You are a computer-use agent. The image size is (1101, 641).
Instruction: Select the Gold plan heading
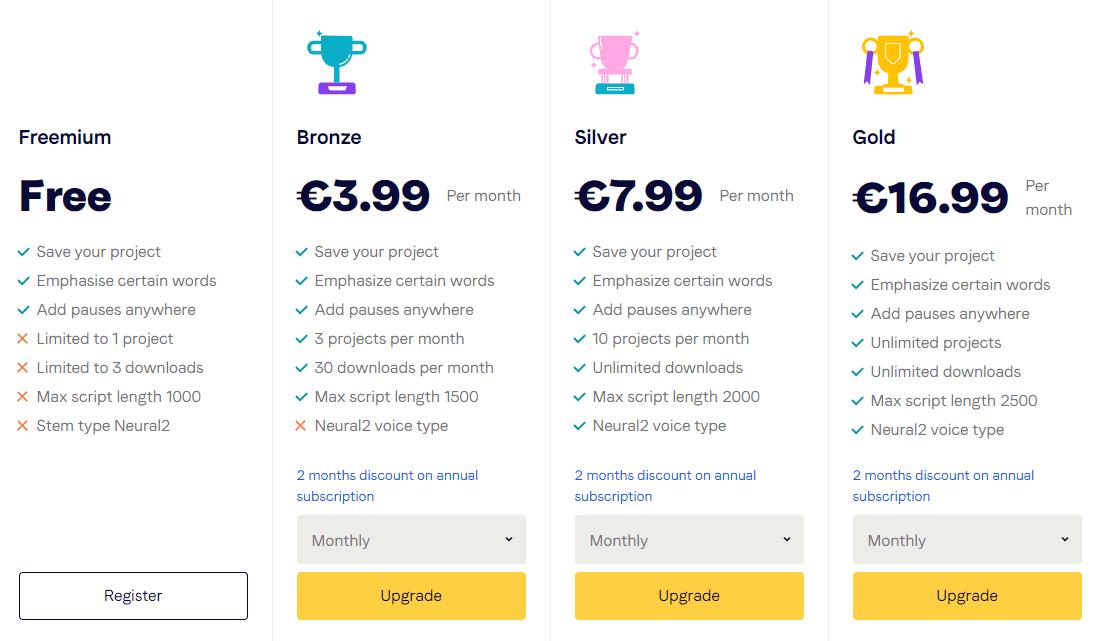coord(875,137)
